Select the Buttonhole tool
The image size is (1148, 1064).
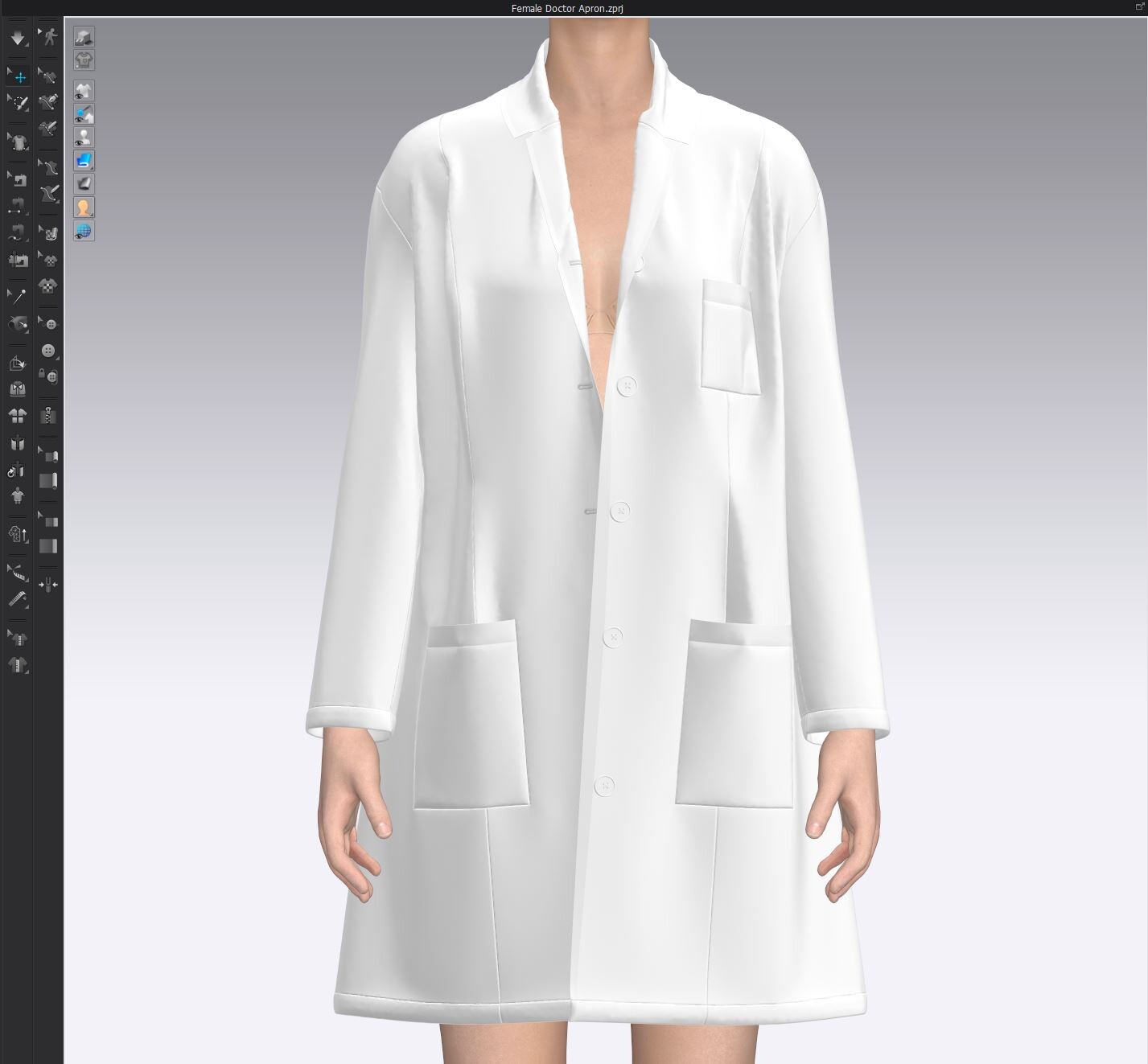[48, 375]
